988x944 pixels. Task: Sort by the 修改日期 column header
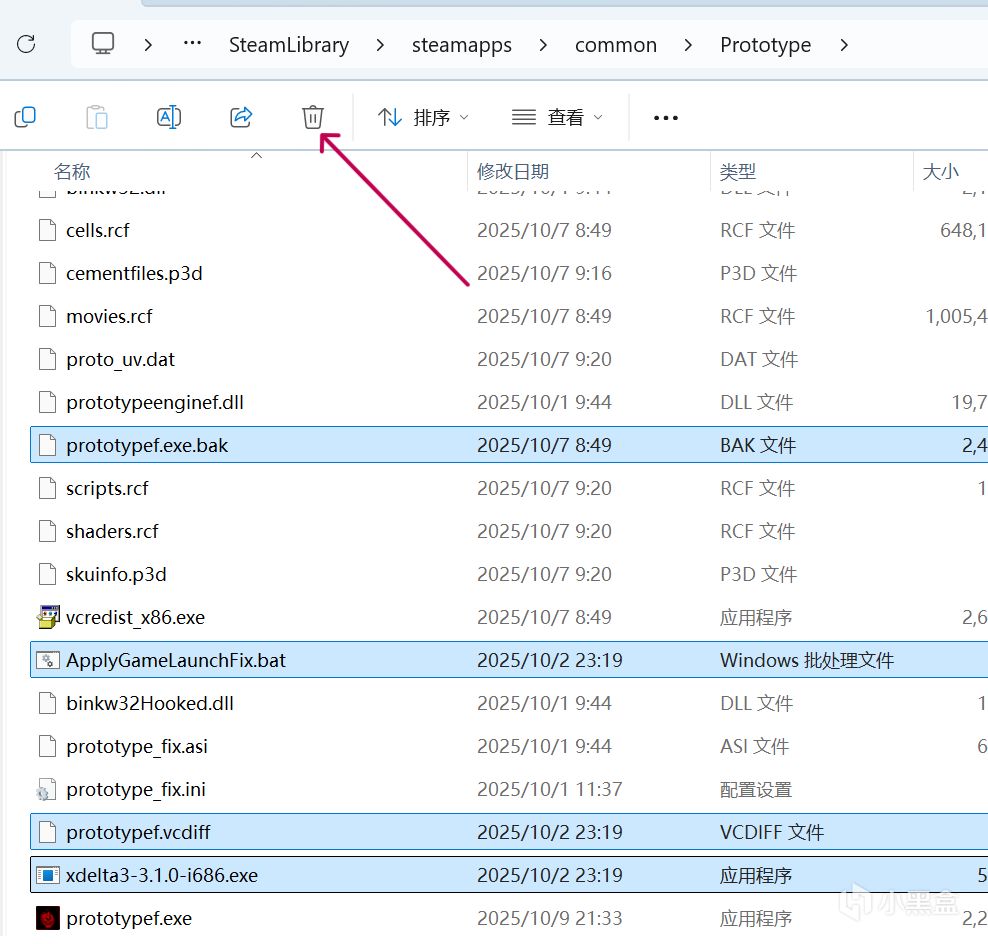pos(513,171)
